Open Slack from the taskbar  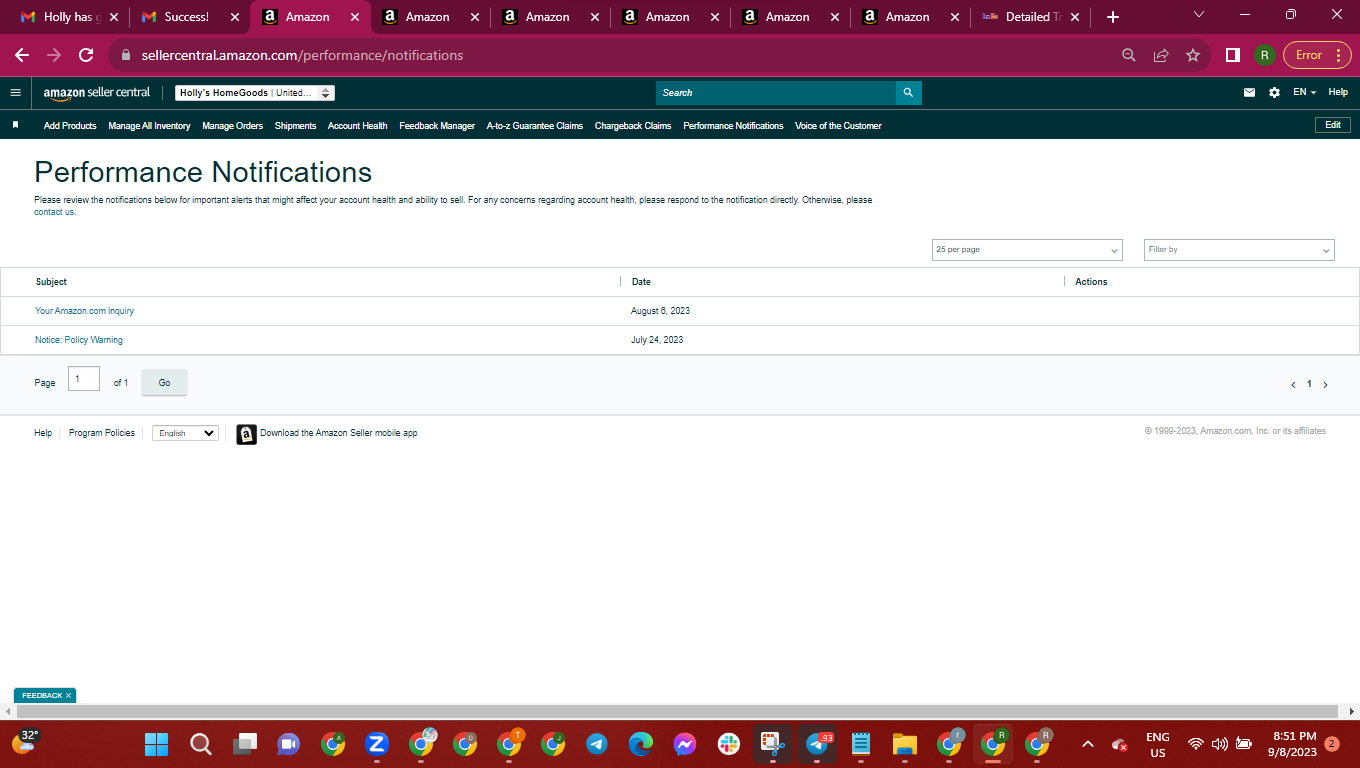[729, 744]
